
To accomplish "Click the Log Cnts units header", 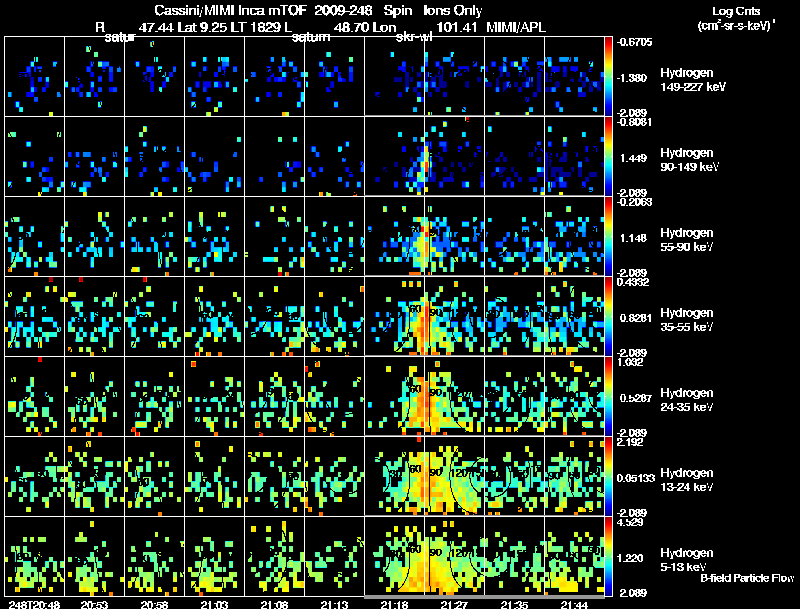I will 736,18.
